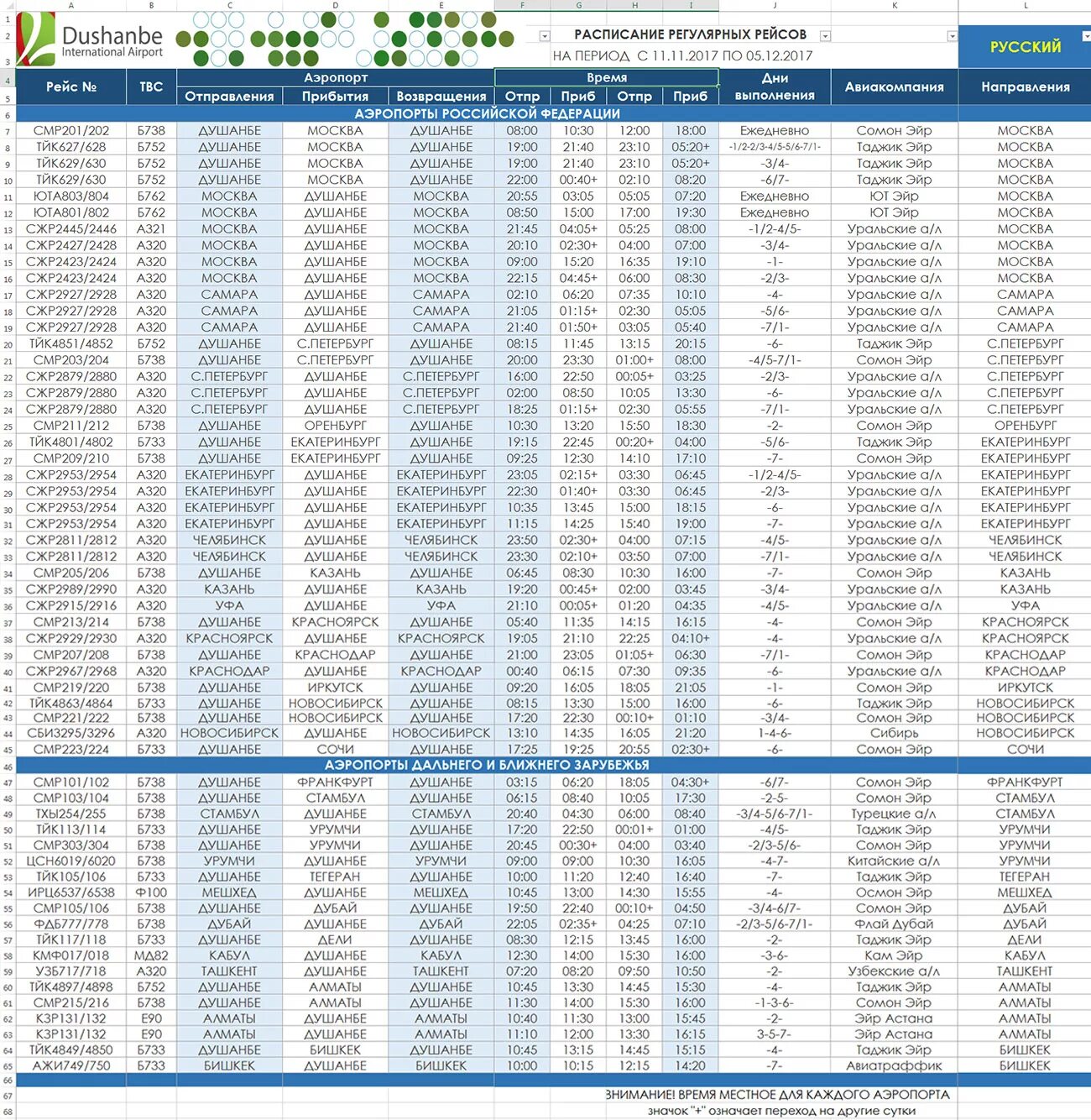Select row 46 header
This screenshot has width=1091, height=1120.
[x=8, y=766]
